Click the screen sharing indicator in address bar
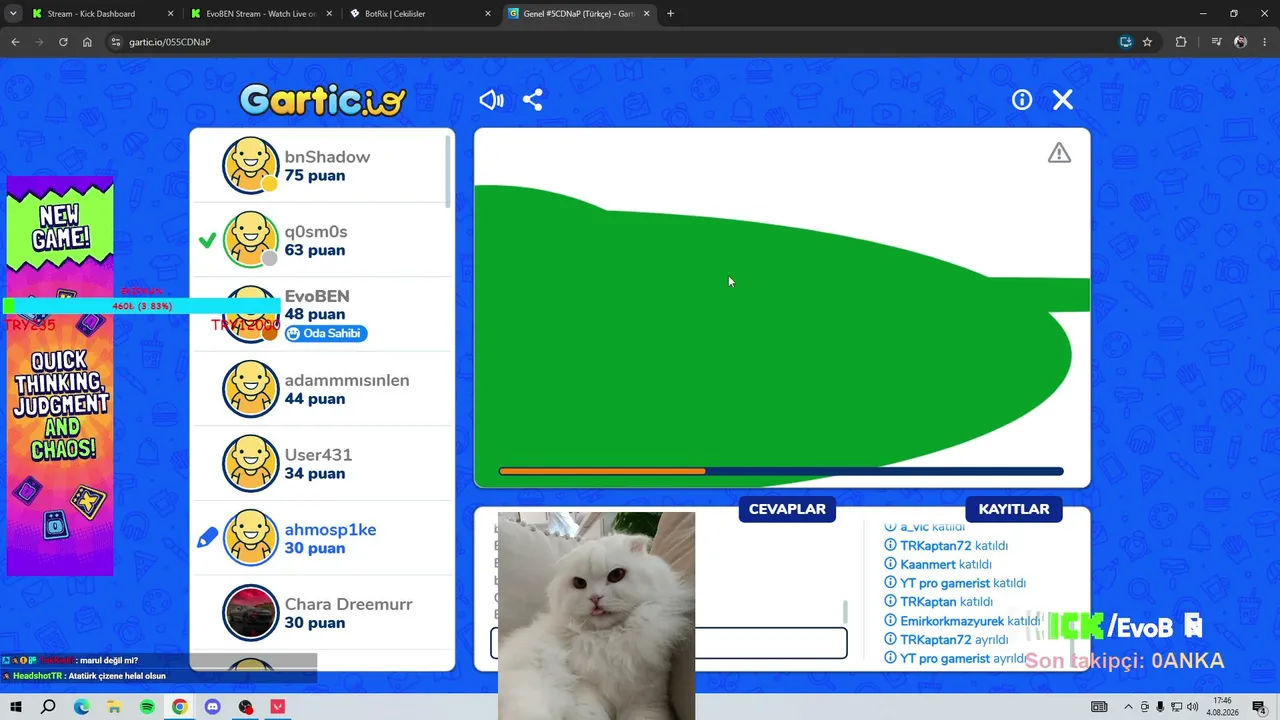1280x720 pixels. click(x=1125, y=42)
